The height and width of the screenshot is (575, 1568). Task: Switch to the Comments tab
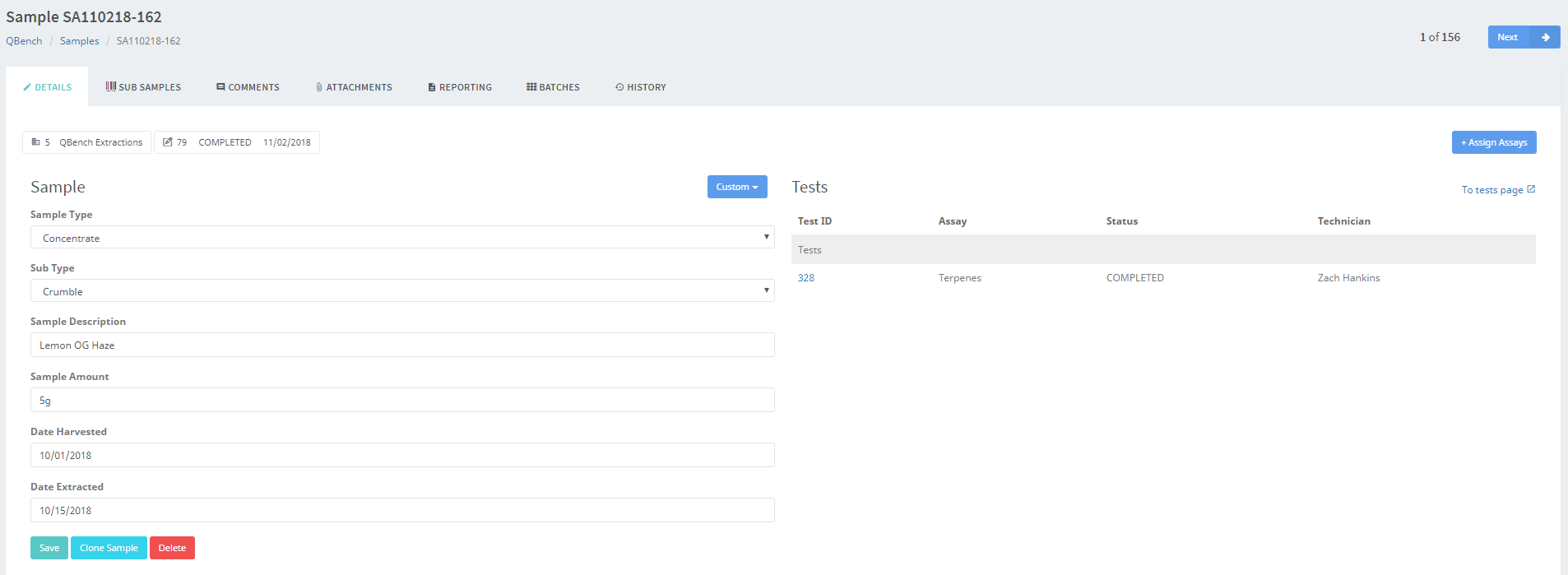tap(248, 87)
